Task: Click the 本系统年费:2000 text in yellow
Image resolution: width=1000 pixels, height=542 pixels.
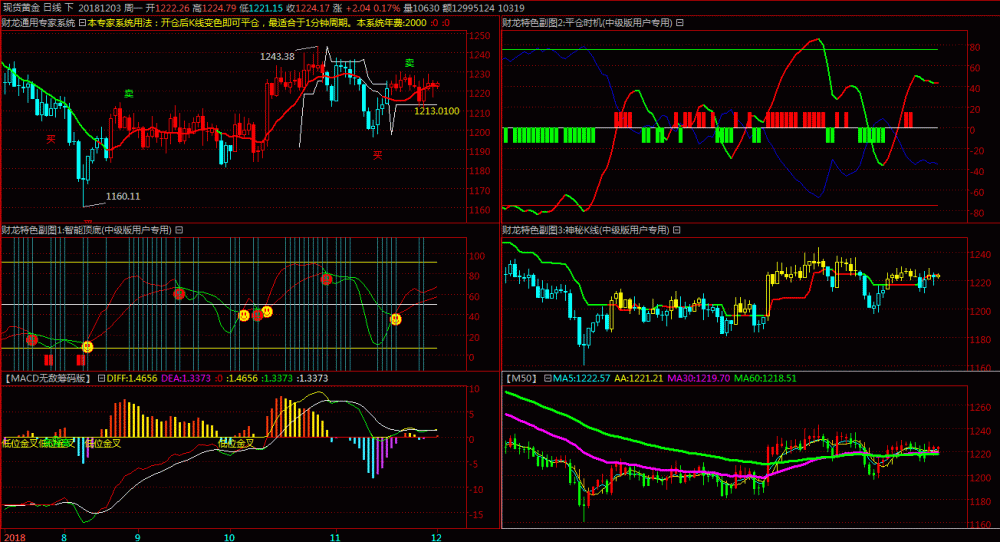Action: coord(392,23)
